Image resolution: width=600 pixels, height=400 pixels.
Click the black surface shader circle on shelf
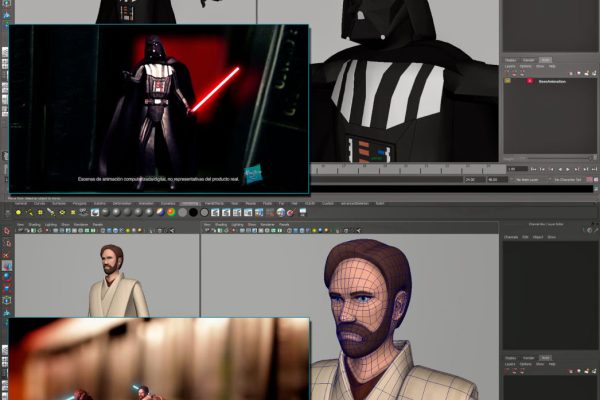(193, 212)
